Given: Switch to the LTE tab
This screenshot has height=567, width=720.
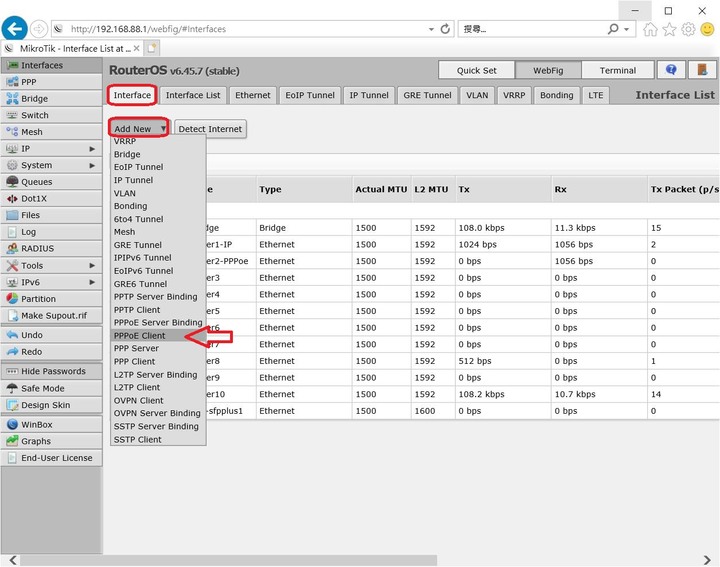Looking at the screenshot, I should [596, 95].
